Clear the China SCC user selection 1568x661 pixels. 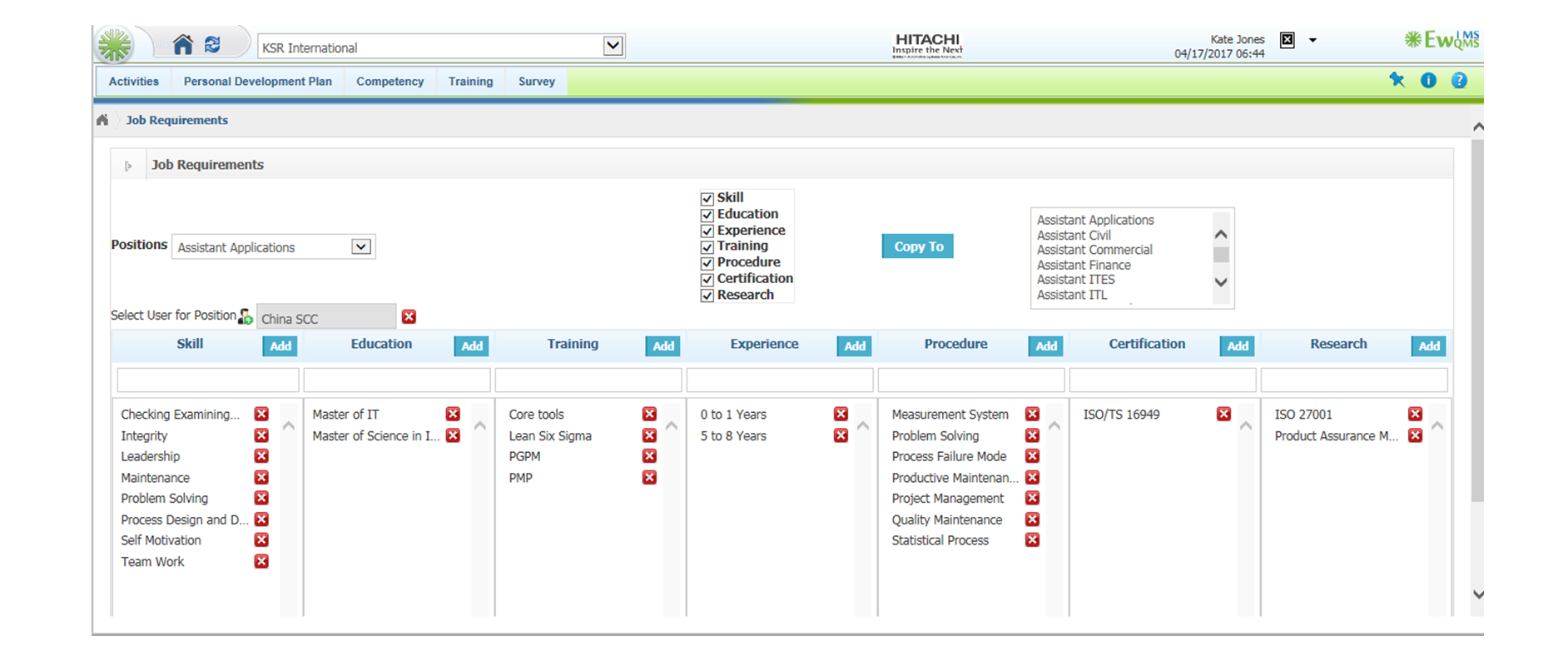(x=409, y=316)
